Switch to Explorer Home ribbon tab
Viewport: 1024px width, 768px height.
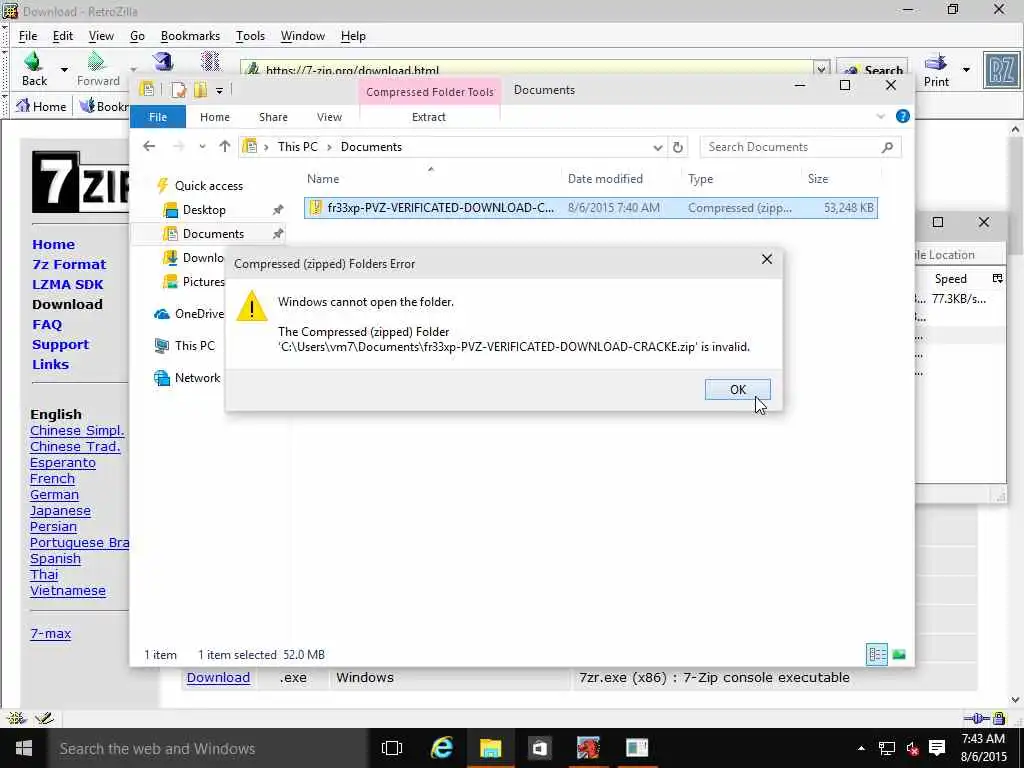point(215,117)
